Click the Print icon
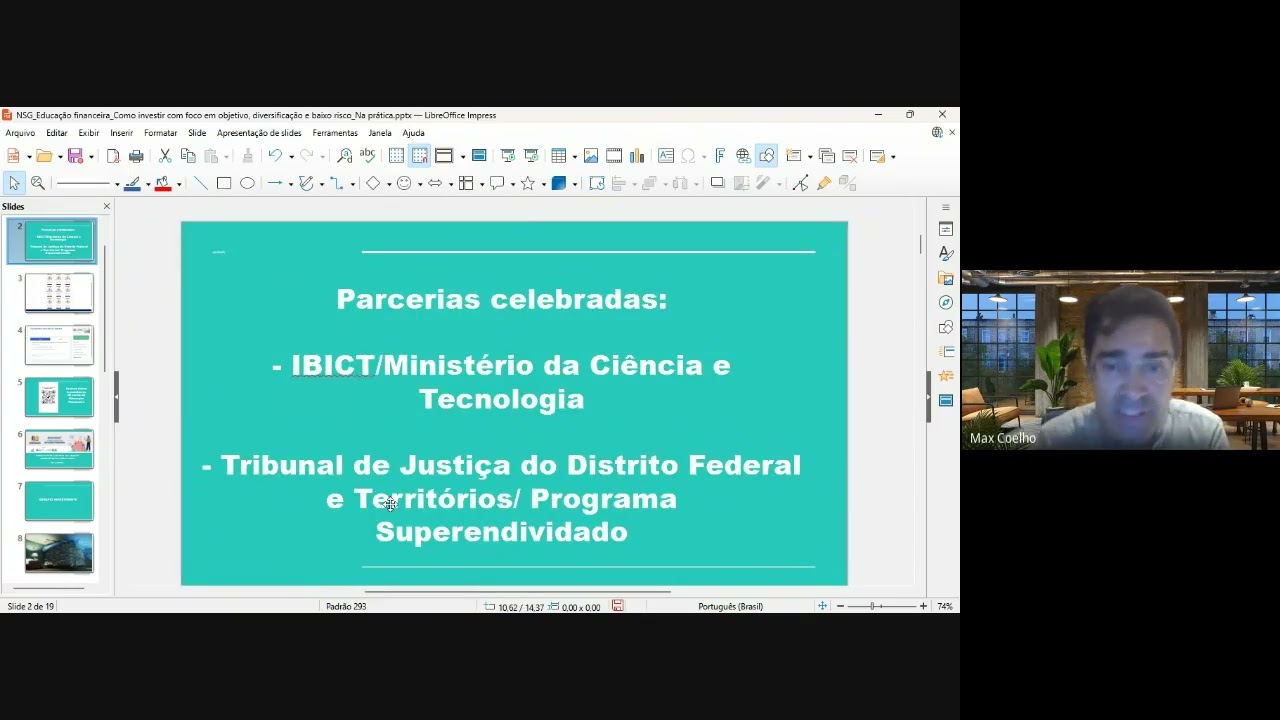The height and width of the screenshot is (720, 1280). tap(136, 156)
